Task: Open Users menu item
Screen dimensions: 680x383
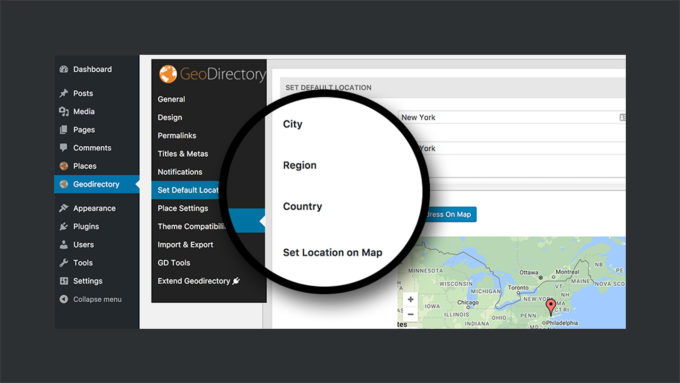Action: pos(83,245)
